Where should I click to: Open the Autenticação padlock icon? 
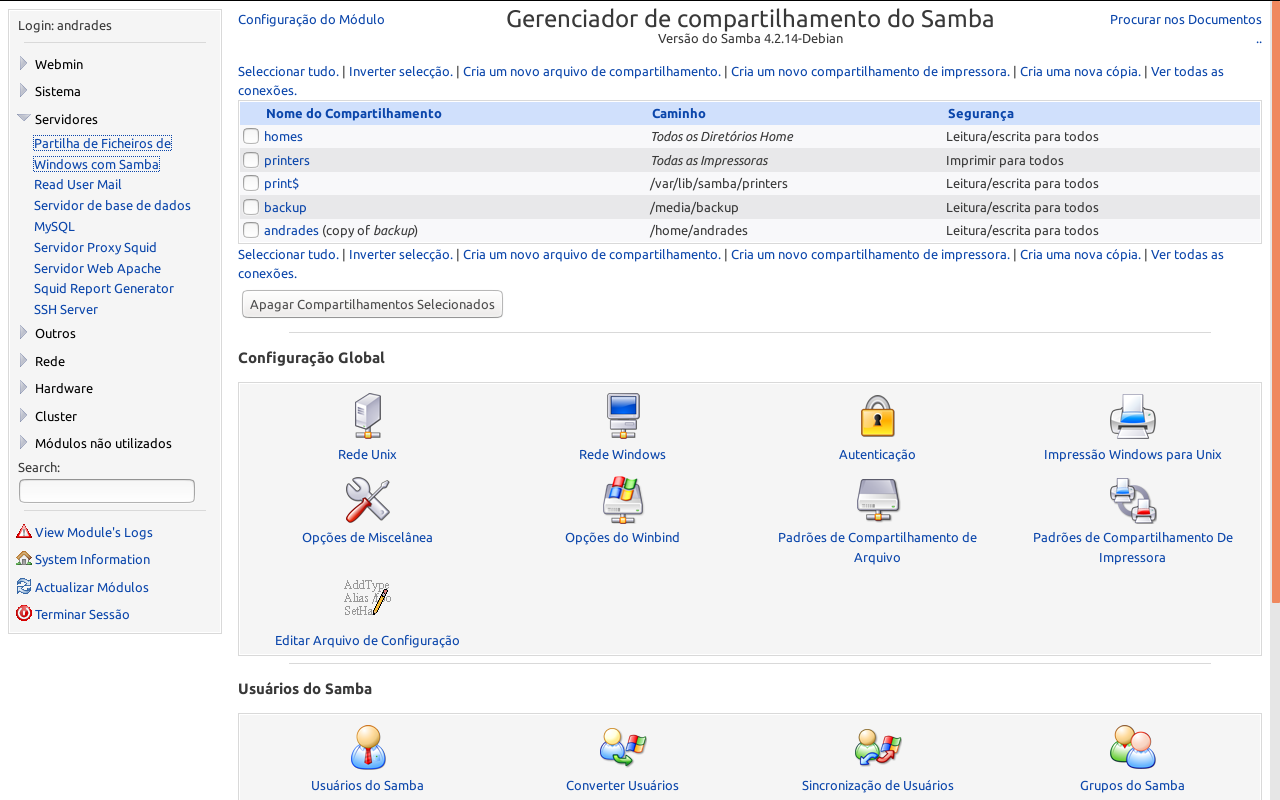pyautogui.click(x=877, y=416)
